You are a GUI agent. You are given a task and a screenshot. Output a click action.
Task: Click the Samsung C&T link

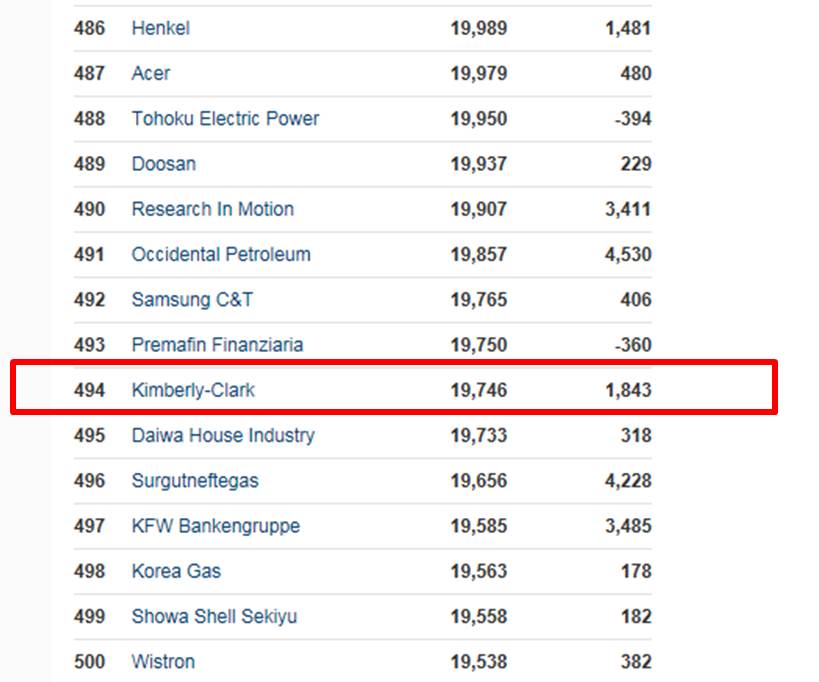point(192,300)
